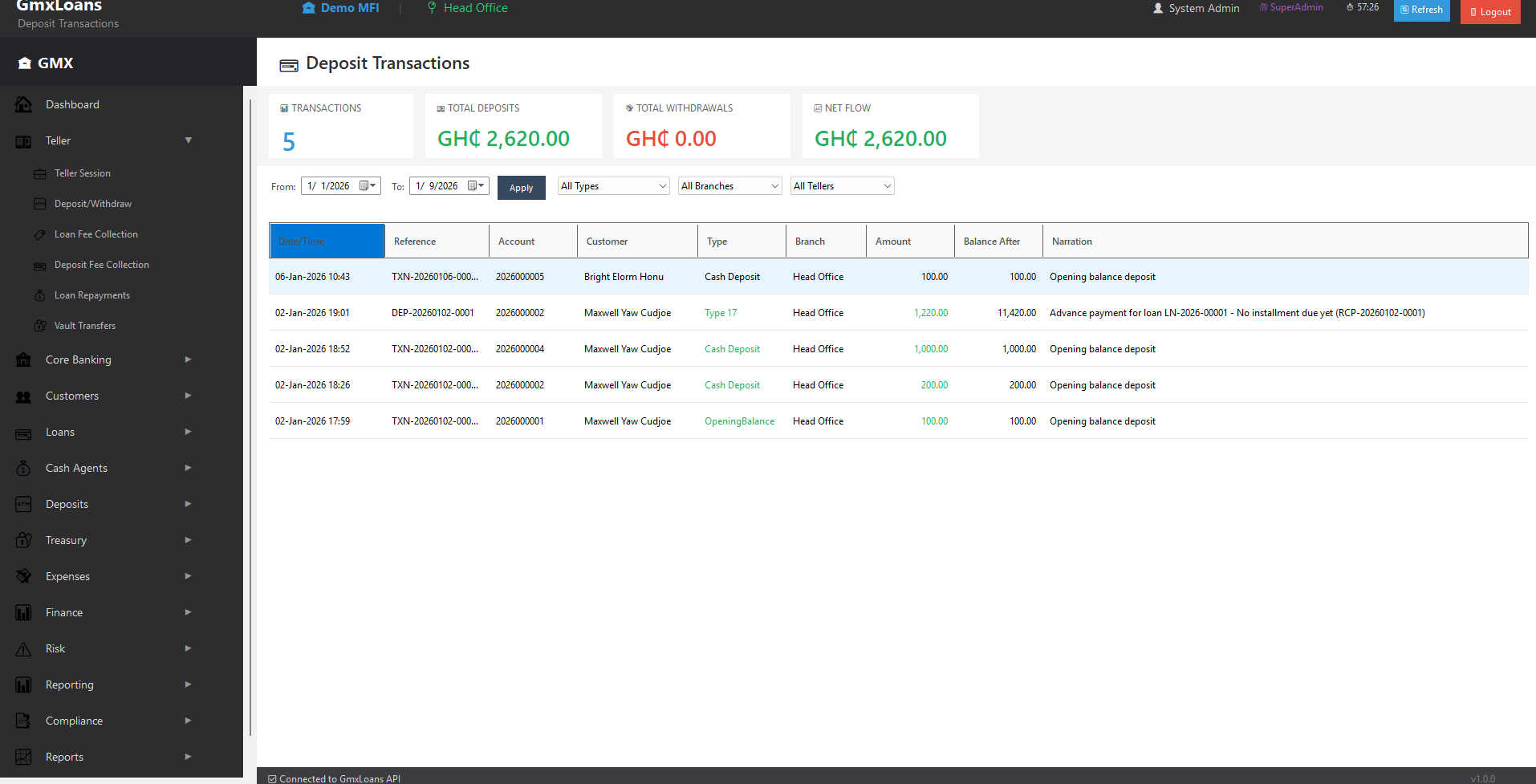Expand the Deposits submenu arrow
The width and height of the screenshot is (1536, 784).
click(189, 504)
